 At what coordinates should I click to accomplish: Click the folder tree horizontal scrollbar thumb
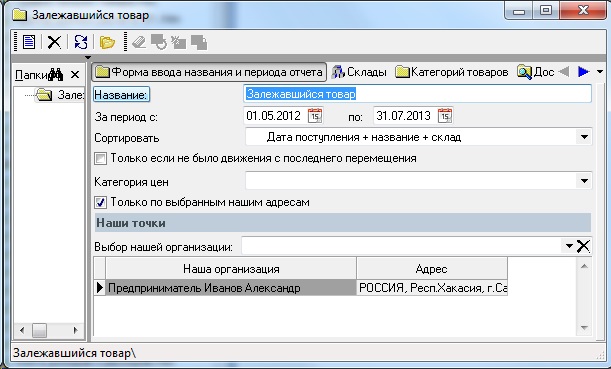tap(39, 330)
